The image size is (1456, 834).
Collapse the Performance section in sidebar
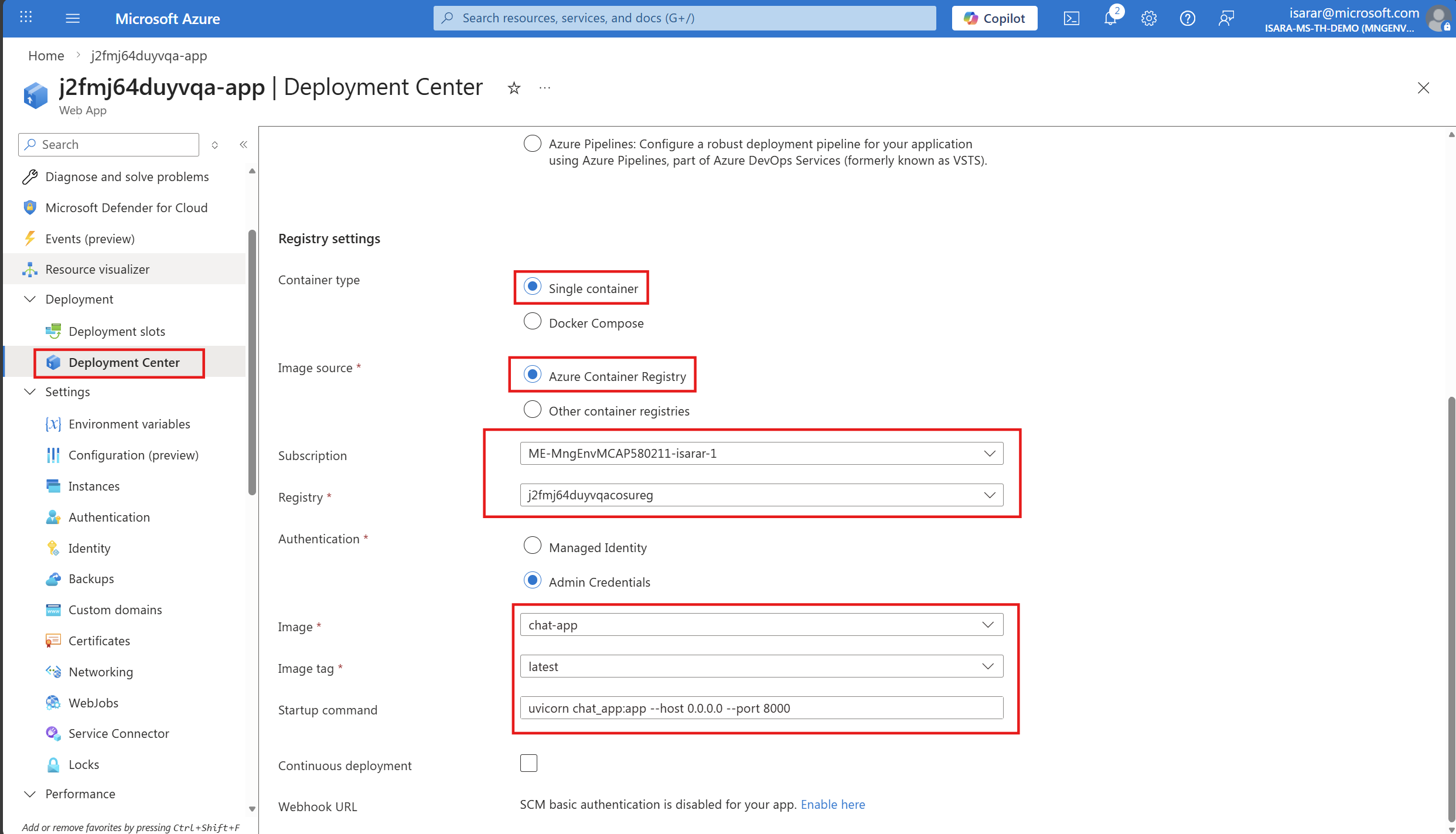click(30, 794)
